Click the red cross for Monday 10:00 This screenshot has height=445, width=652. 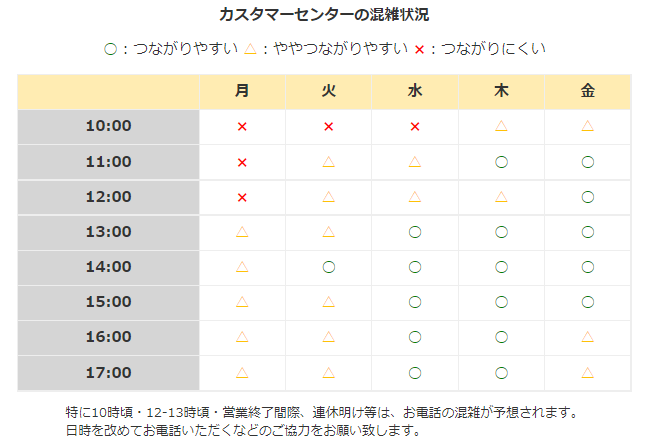tap(242, 127)
